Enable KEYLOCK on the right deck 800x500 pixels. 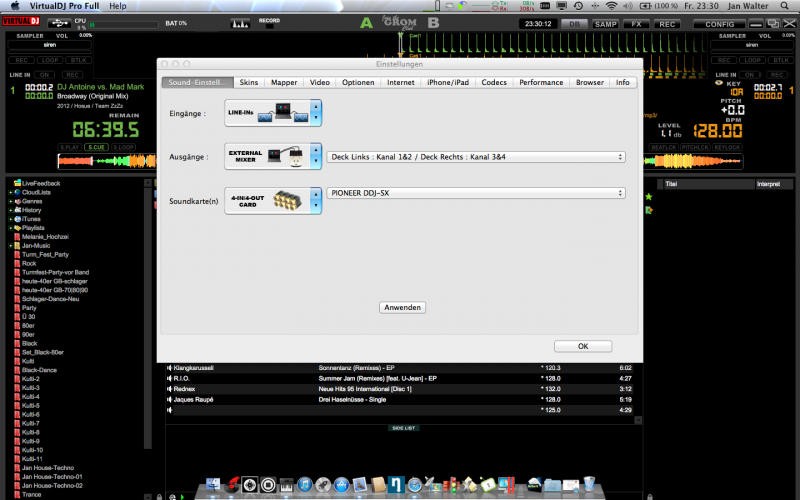727,147
